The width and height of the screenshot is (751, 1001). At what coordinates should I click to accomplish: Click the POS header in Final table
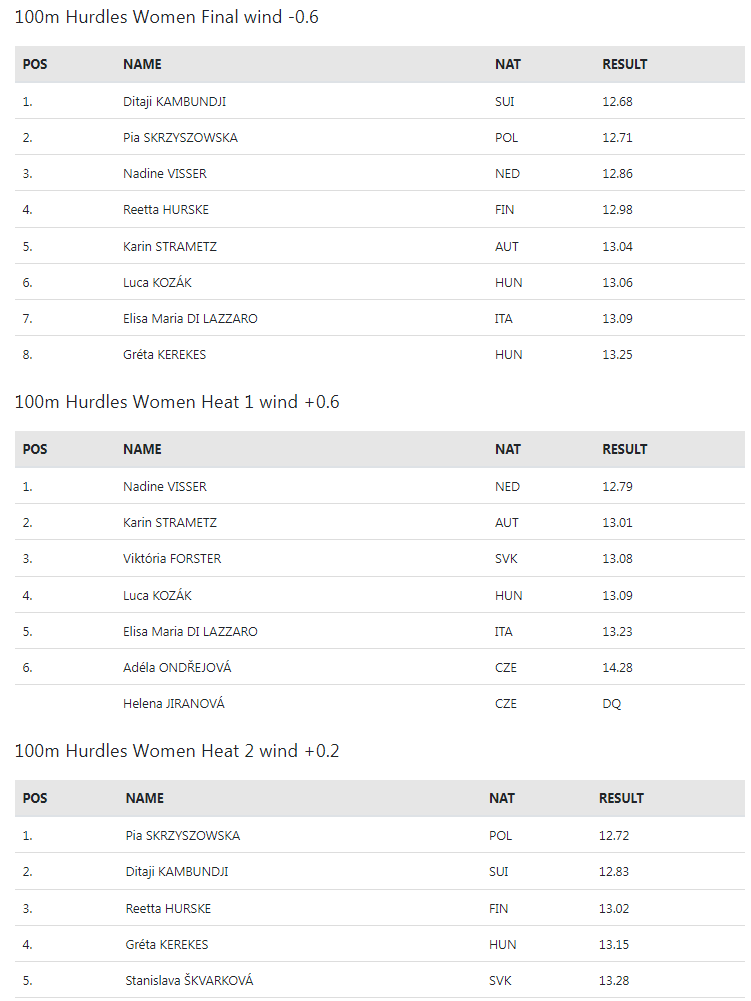[x=35, y=64]
